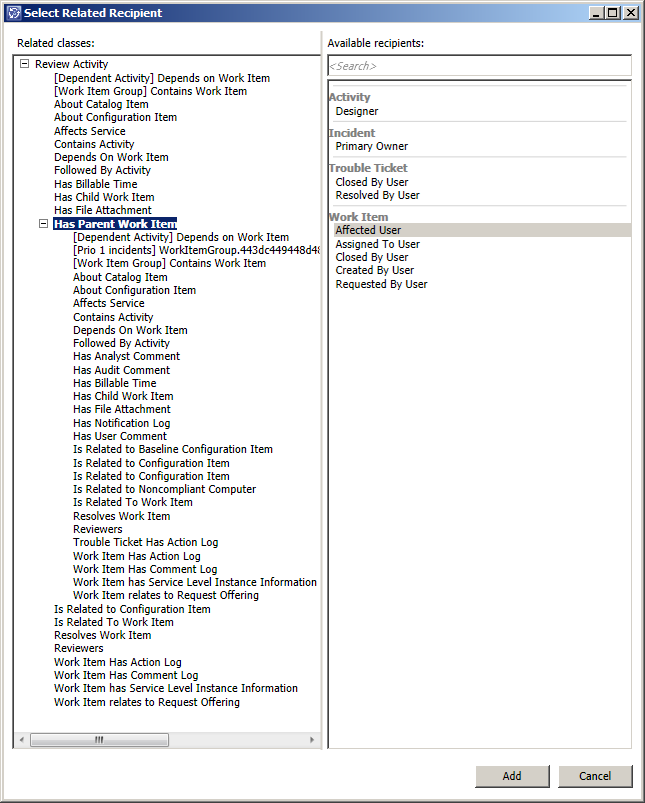
Task: Select Has Billable Time directly under Review Activity
Action: [96, 184]
